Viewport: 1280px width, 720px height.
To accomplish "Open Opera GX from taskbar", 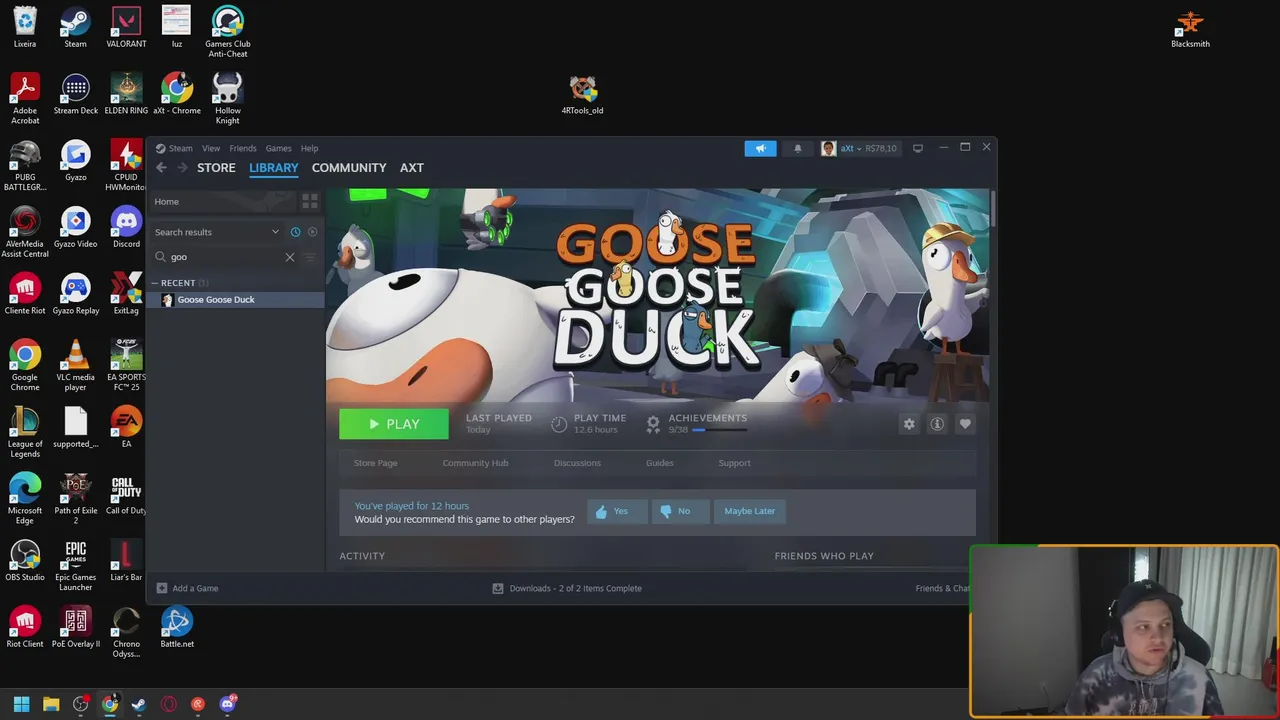I will click(168, 704).
